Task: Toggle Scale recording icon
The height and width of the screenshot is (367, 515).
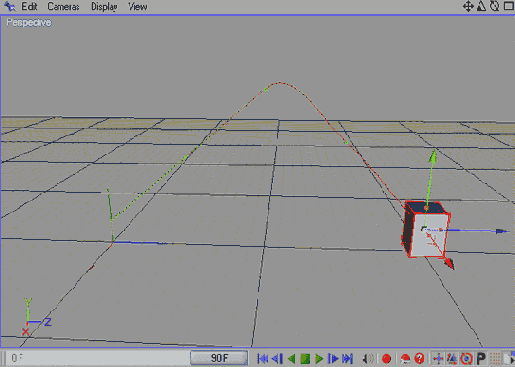Action: (x=452, y=359)
